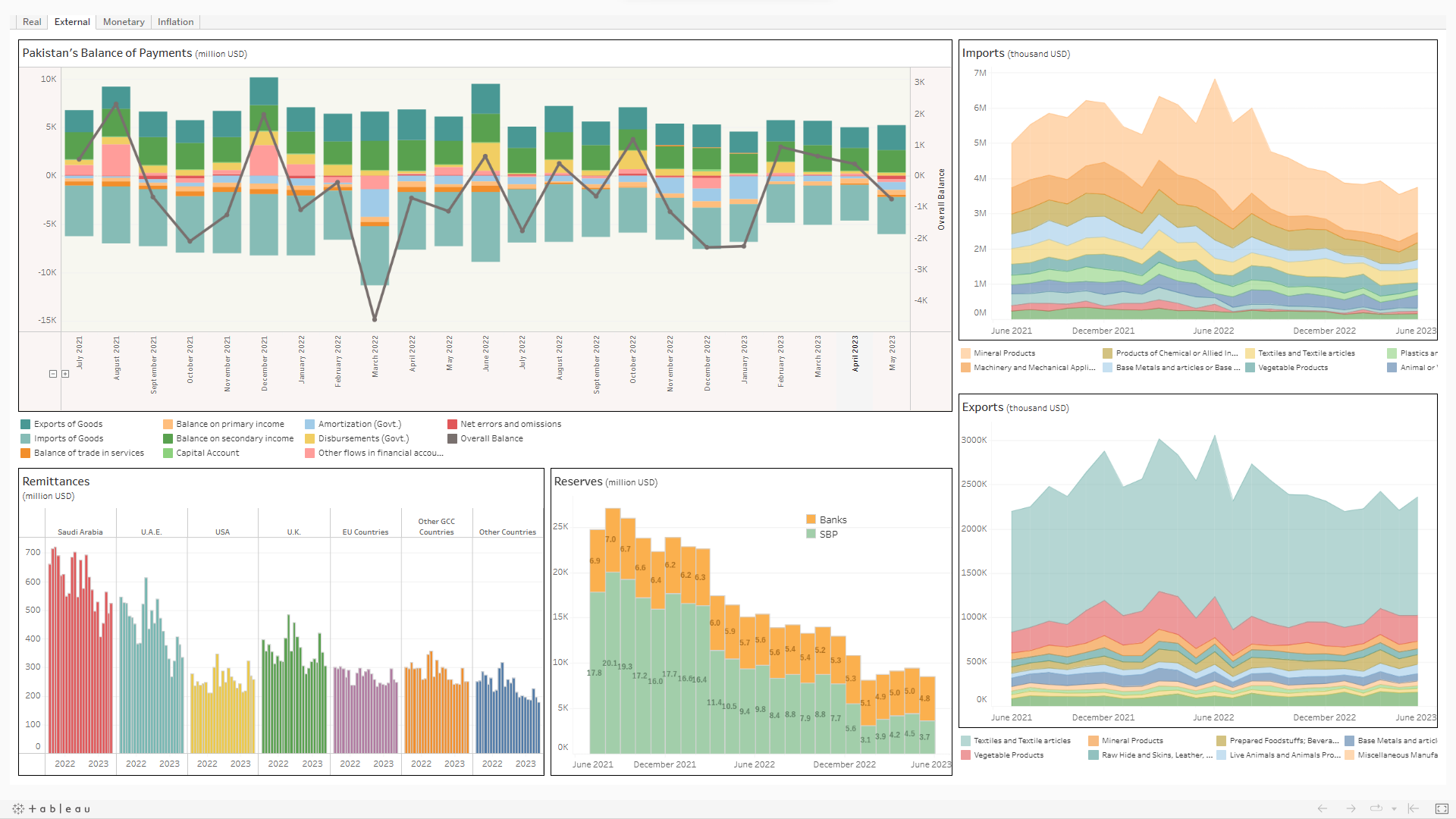Toggle Exports of Goods legend item
Viewport: 1456px width, 819px height.
pos(67,424)
